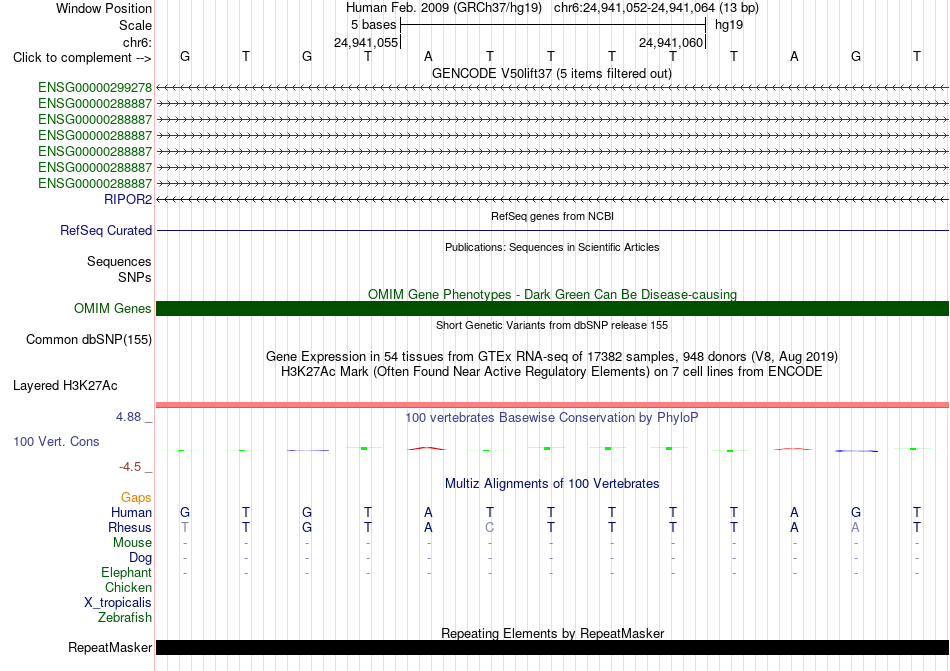Click the C base in the Rhesus row
950x671 pixels.
coord(490,527)
